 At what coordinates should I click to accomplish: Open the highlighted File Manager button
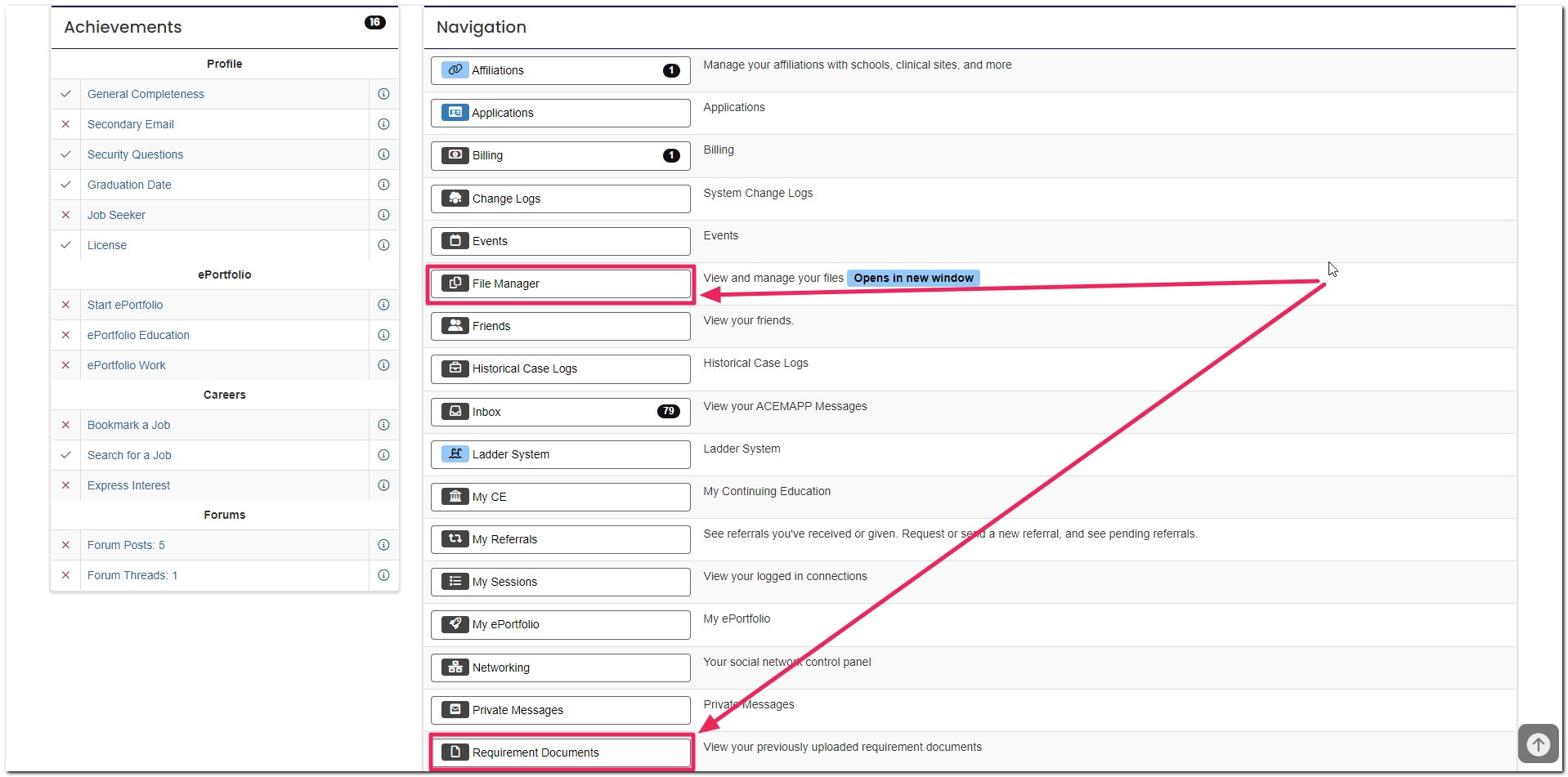pyautogui.click(x=560, y=284)
